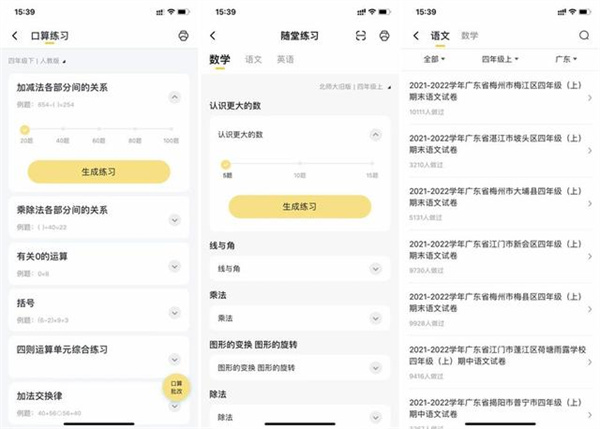Screen dimensions: 600x429
Task: Tap the floating 口算批改 round button
Action: tap(176, 387)
